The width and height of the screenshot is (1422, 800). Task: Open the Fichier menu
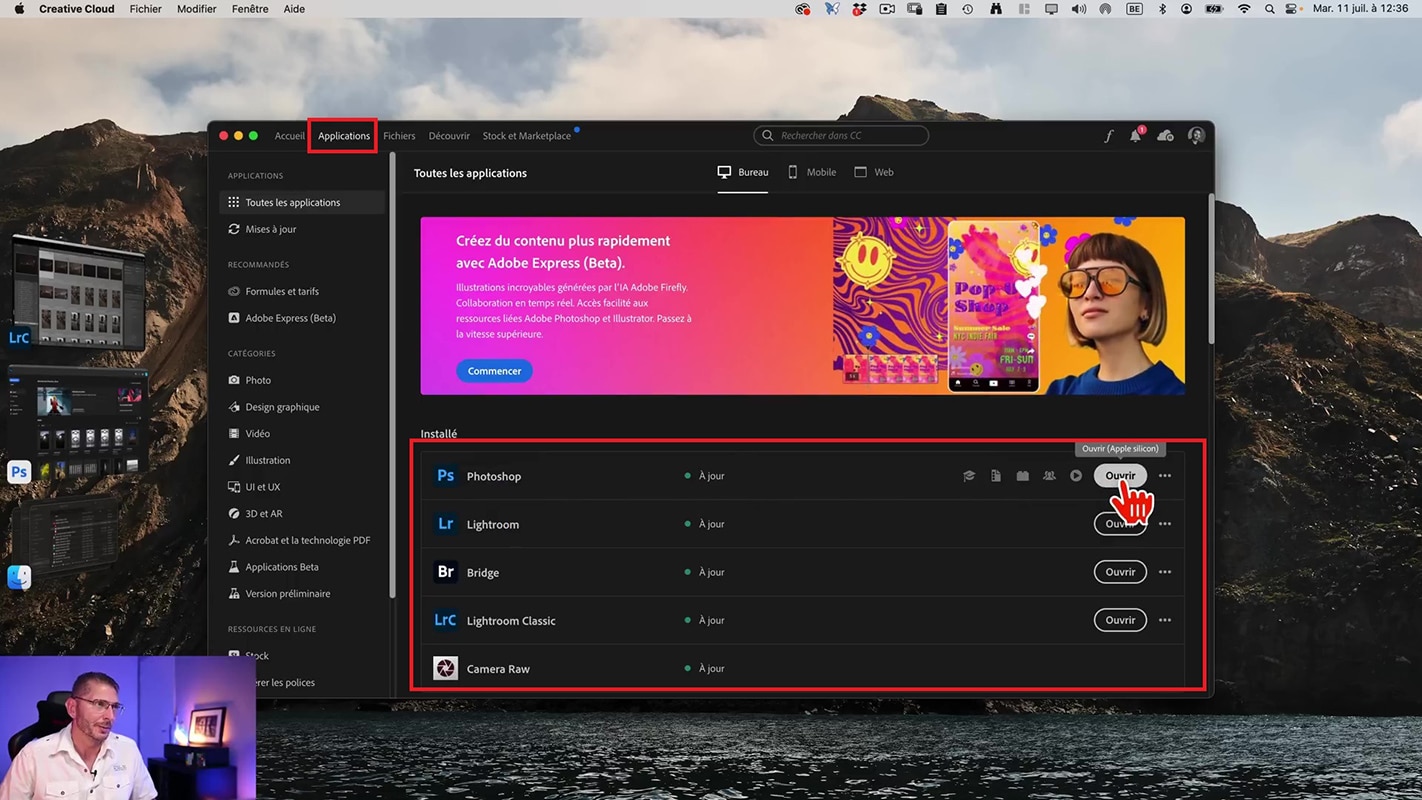(x=146, y=9)
